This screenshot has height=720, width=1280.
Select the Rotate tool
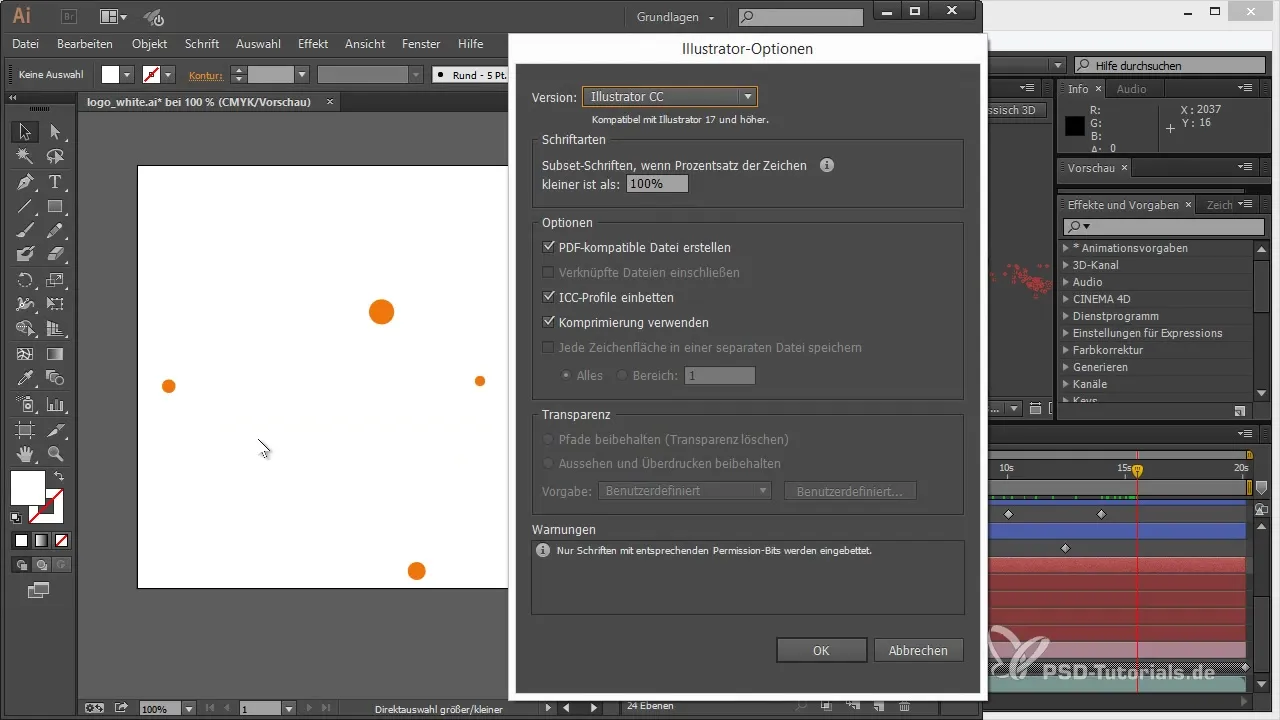[25, 280]
